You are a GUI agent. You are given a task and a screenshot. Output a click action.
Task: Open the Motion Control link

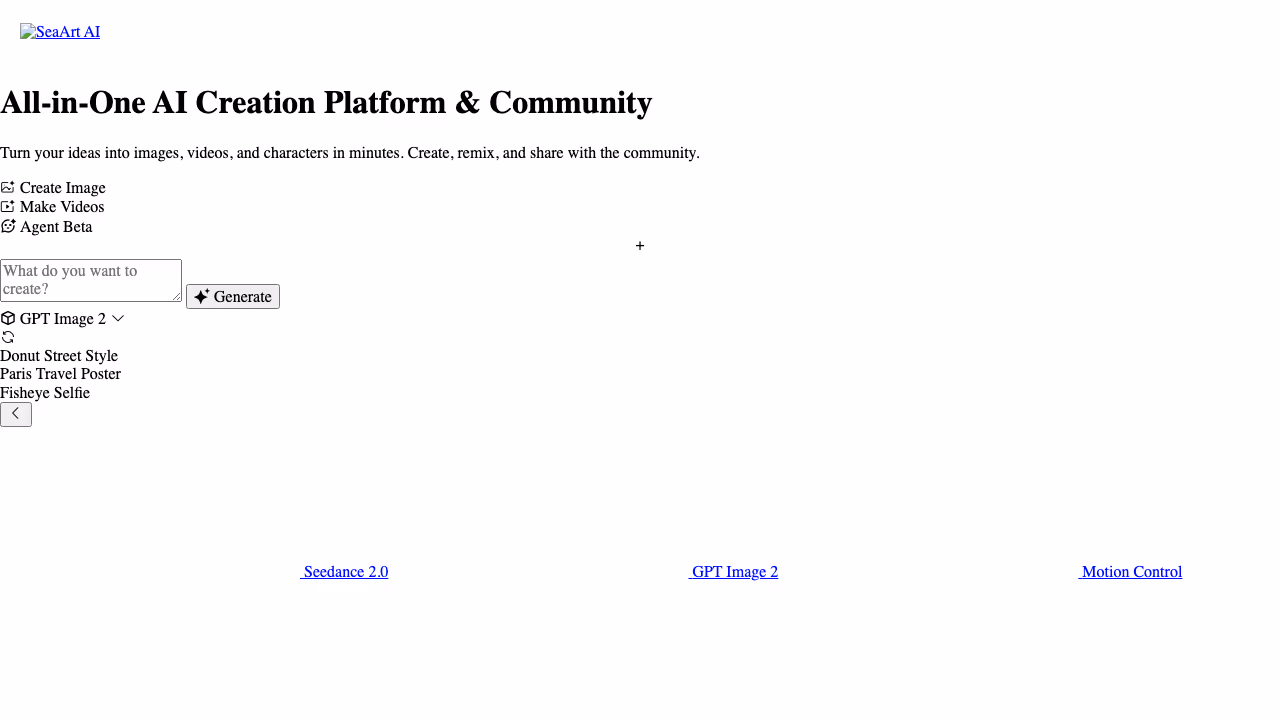[x=1131, y=572]
